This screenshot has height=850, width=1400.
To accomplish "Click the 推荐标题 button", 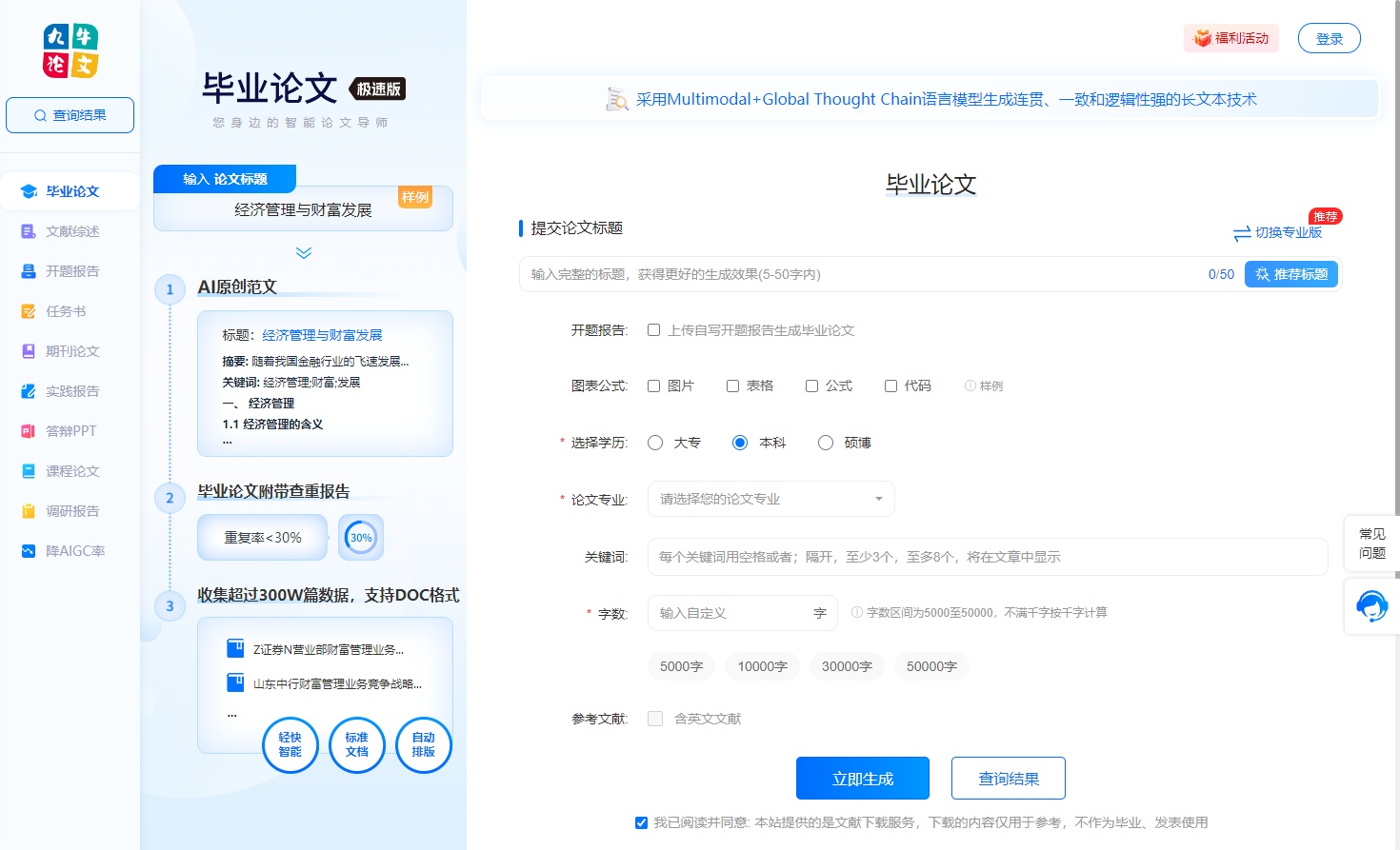I will coord(1291,274).
